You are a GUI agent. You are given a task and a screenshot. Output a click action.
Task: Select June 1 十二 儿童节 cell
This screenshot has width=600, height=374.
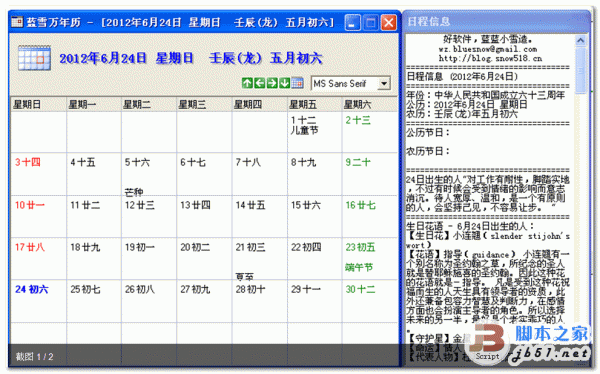click(315, 132)
